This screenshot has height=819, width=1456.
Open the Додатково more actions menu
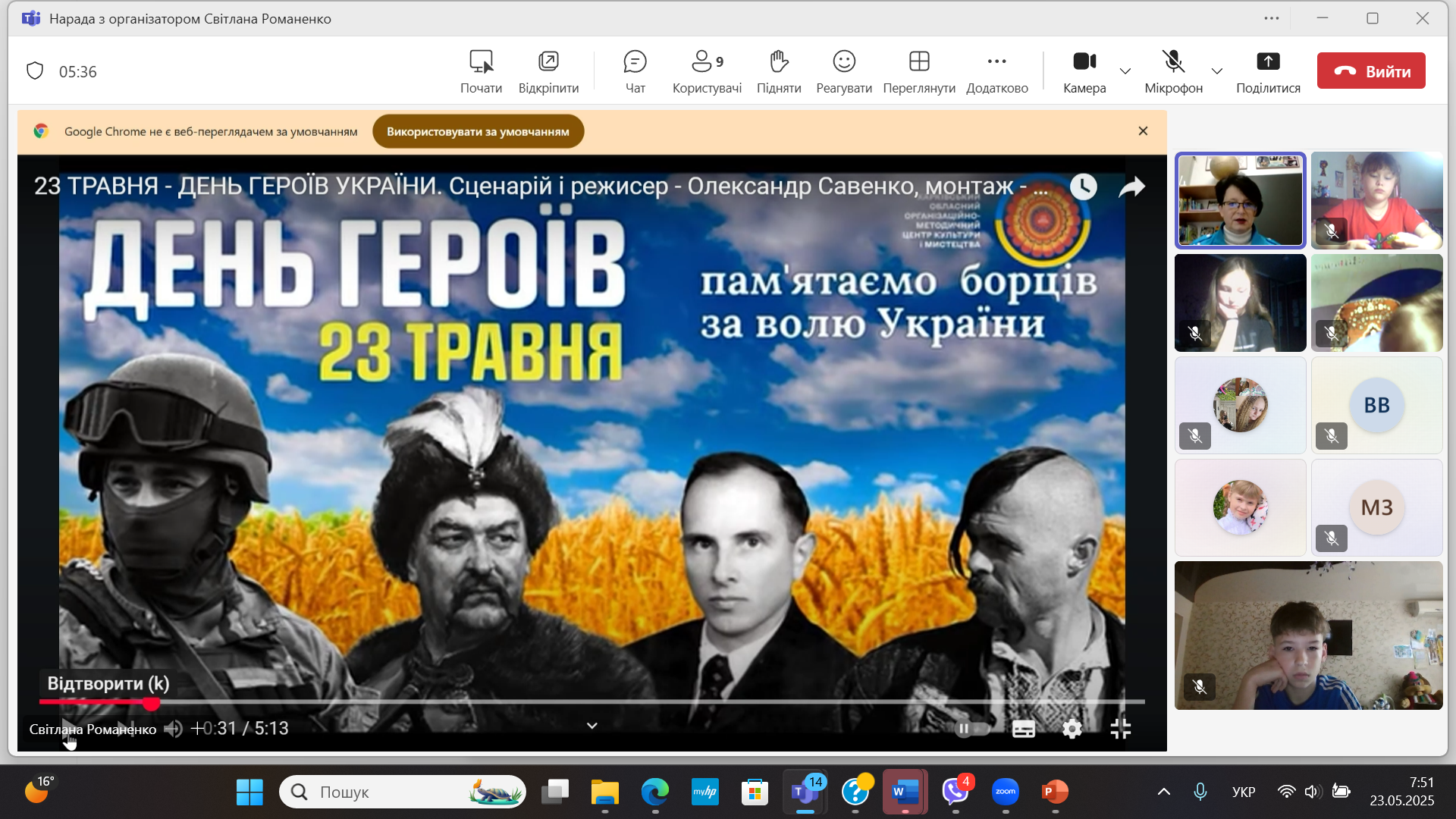click(997, 71)
